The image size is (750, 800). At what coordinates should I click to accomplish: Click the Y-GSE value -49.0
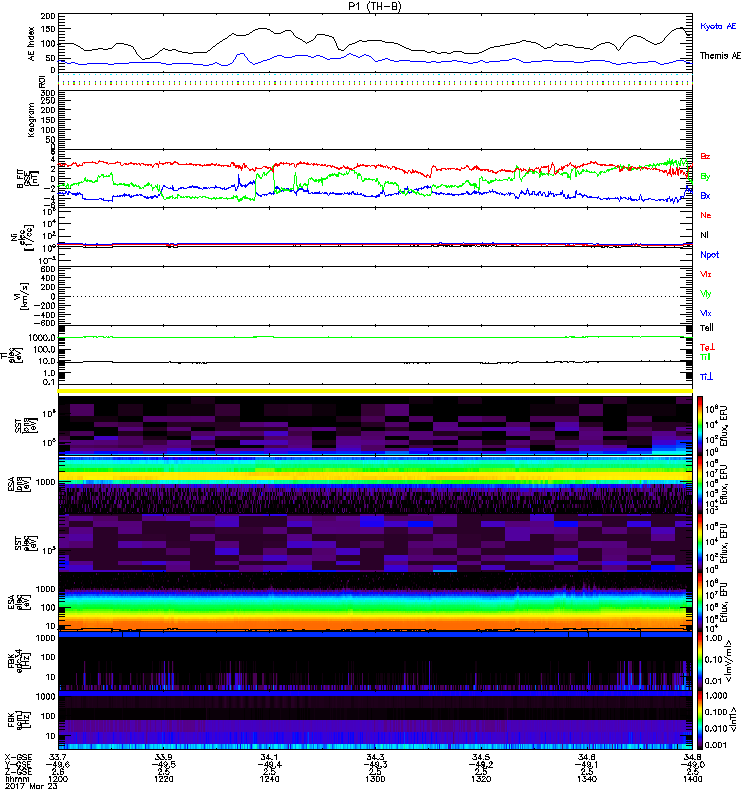coord(692,764)
